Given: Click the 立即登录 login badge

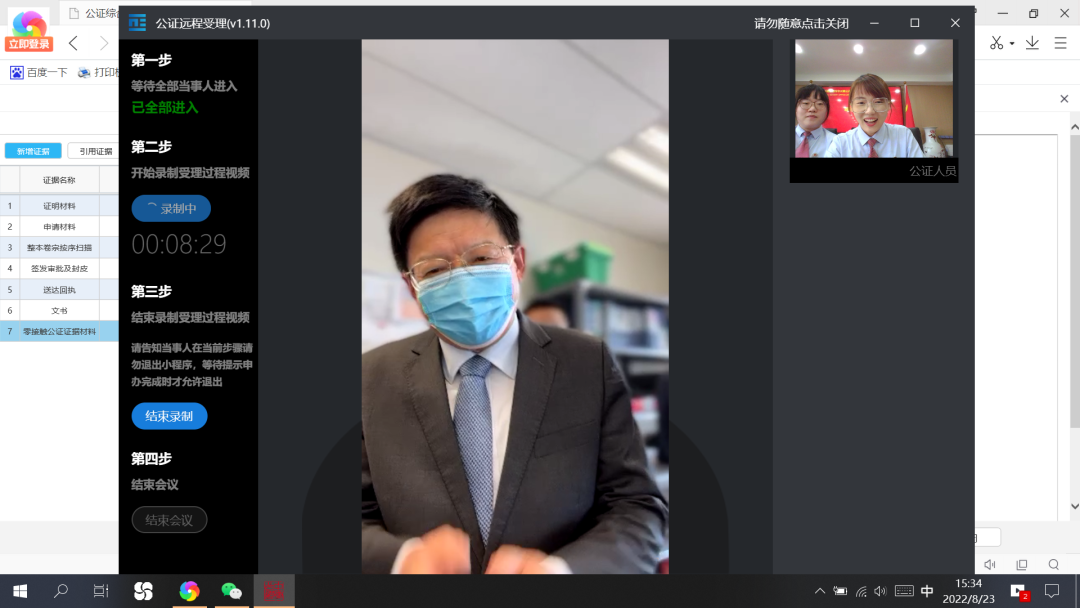Looking at the screenshot, I should pyautogui.click(x=29, y=44).
